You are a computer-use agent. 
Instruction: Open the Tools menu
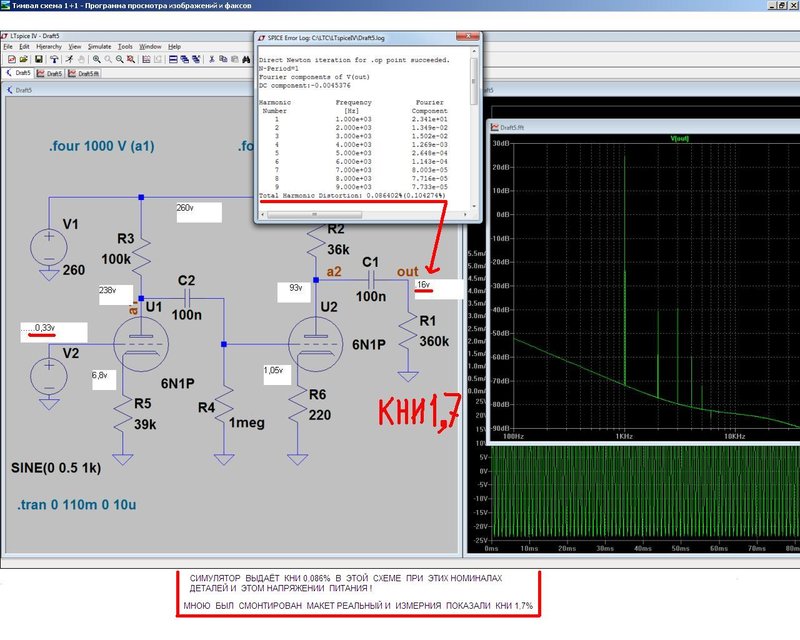pos(125,46)
